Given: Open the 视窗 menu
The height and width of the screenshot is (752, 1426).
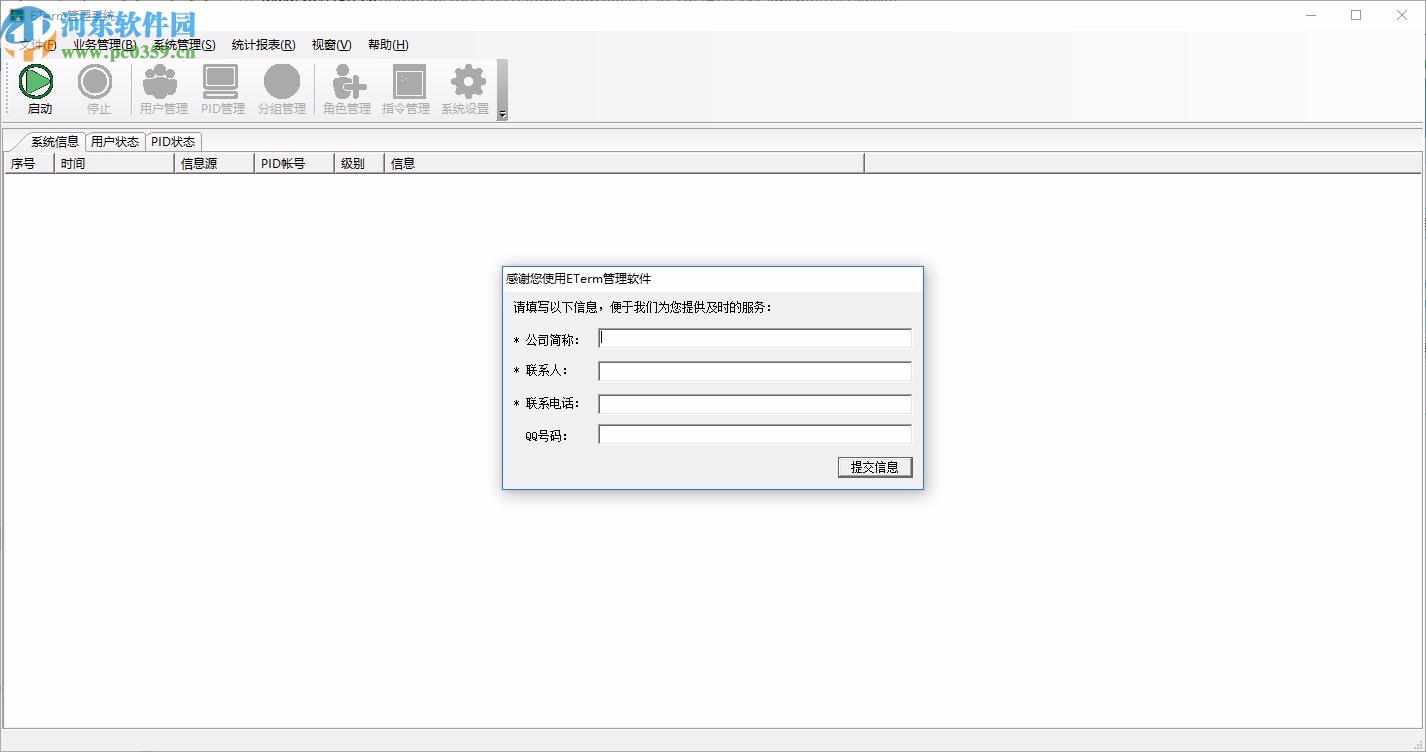Looking at the screenshot, I should [330, 45].
